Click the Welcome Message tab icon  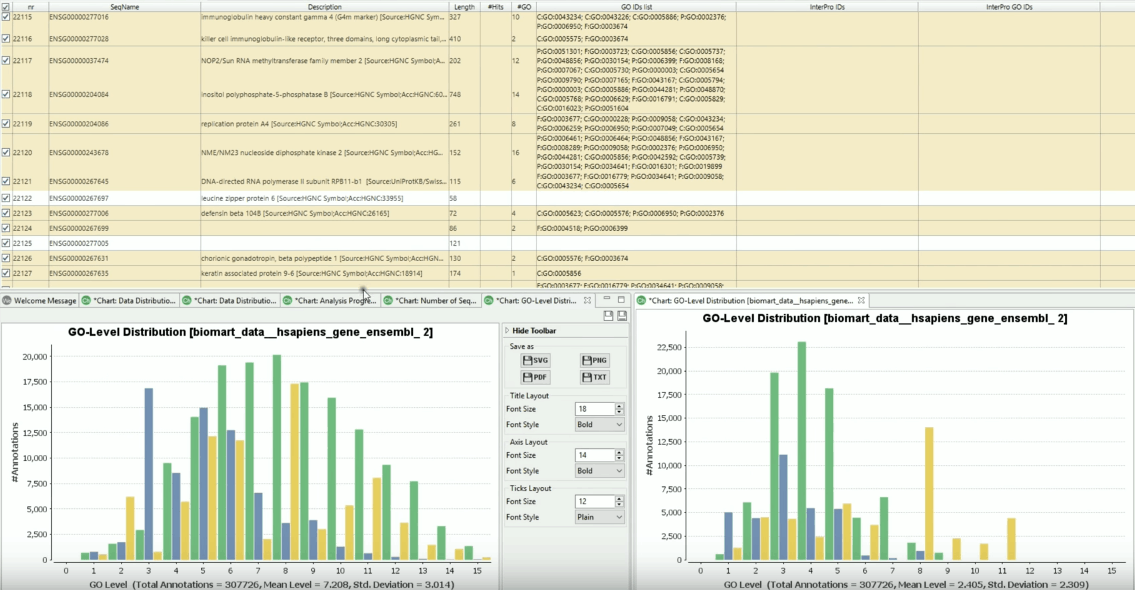[7, 300]
